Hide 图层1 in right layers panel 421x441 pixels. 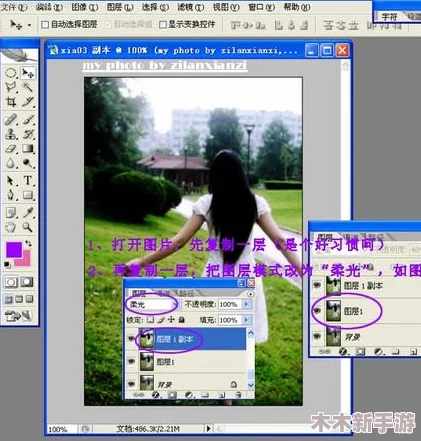(317, 311)
